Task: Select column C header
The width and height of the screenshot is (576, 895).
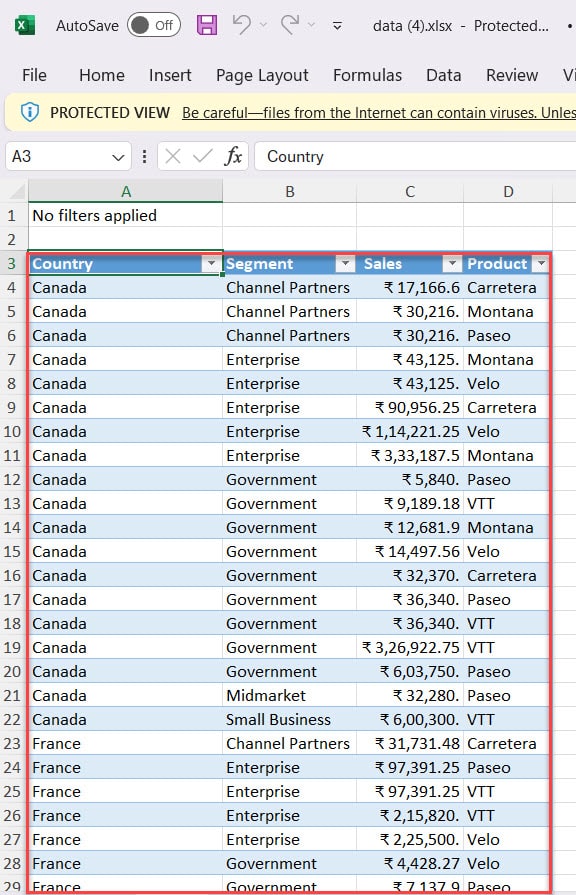Action: 410,191
